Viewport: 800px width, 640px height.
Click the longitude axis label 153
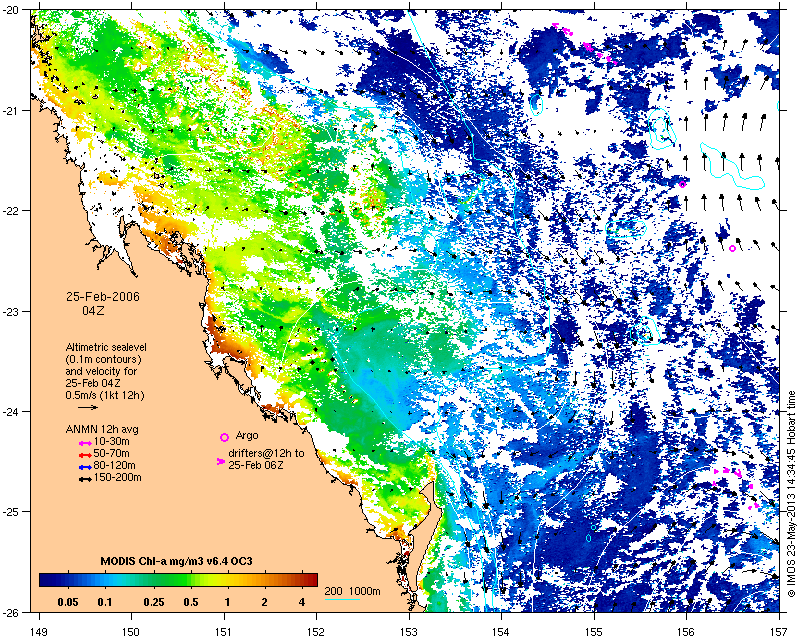pos(409,631)
